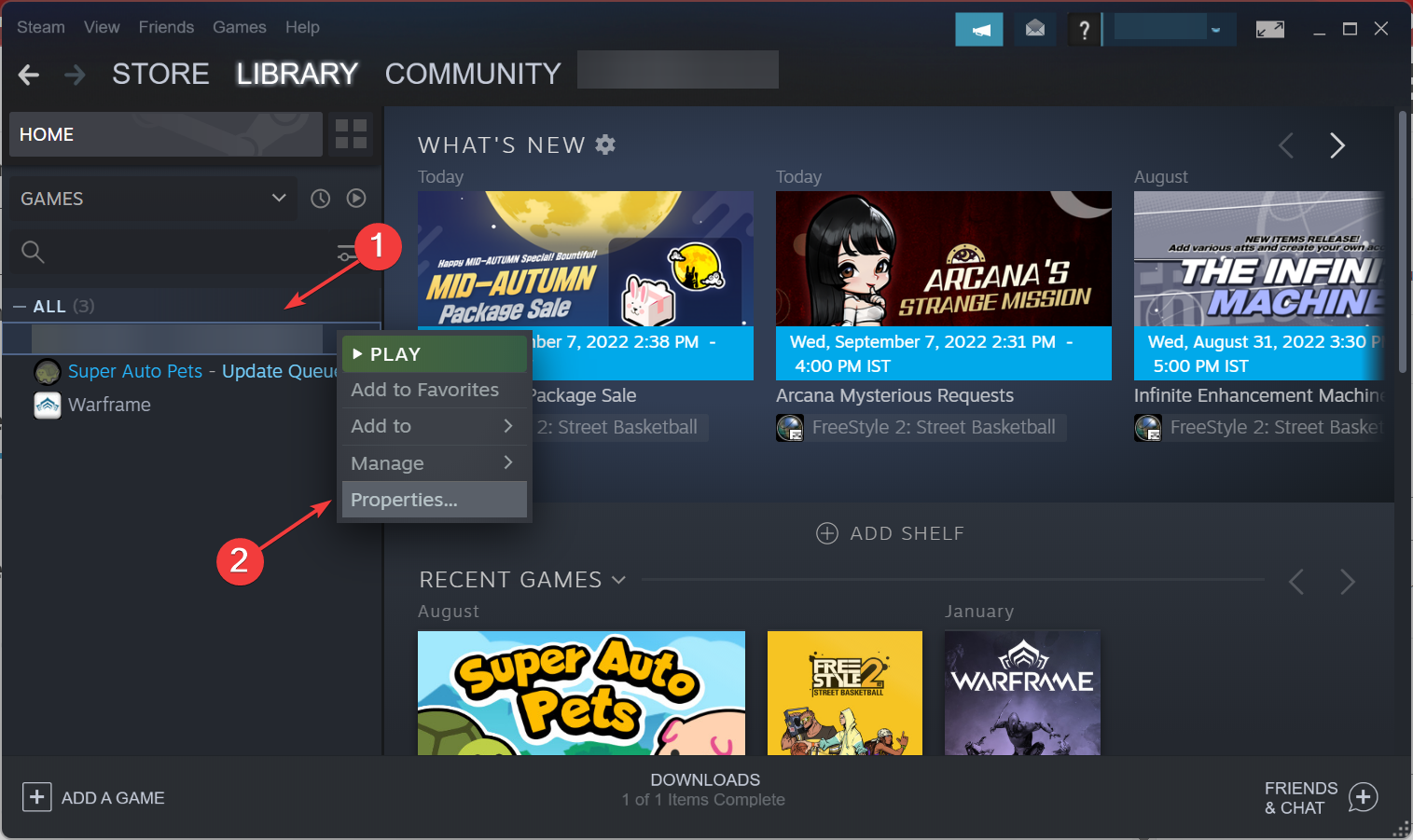Select Properties... from the context menu

pyautogui.click(x=435, y=500)
